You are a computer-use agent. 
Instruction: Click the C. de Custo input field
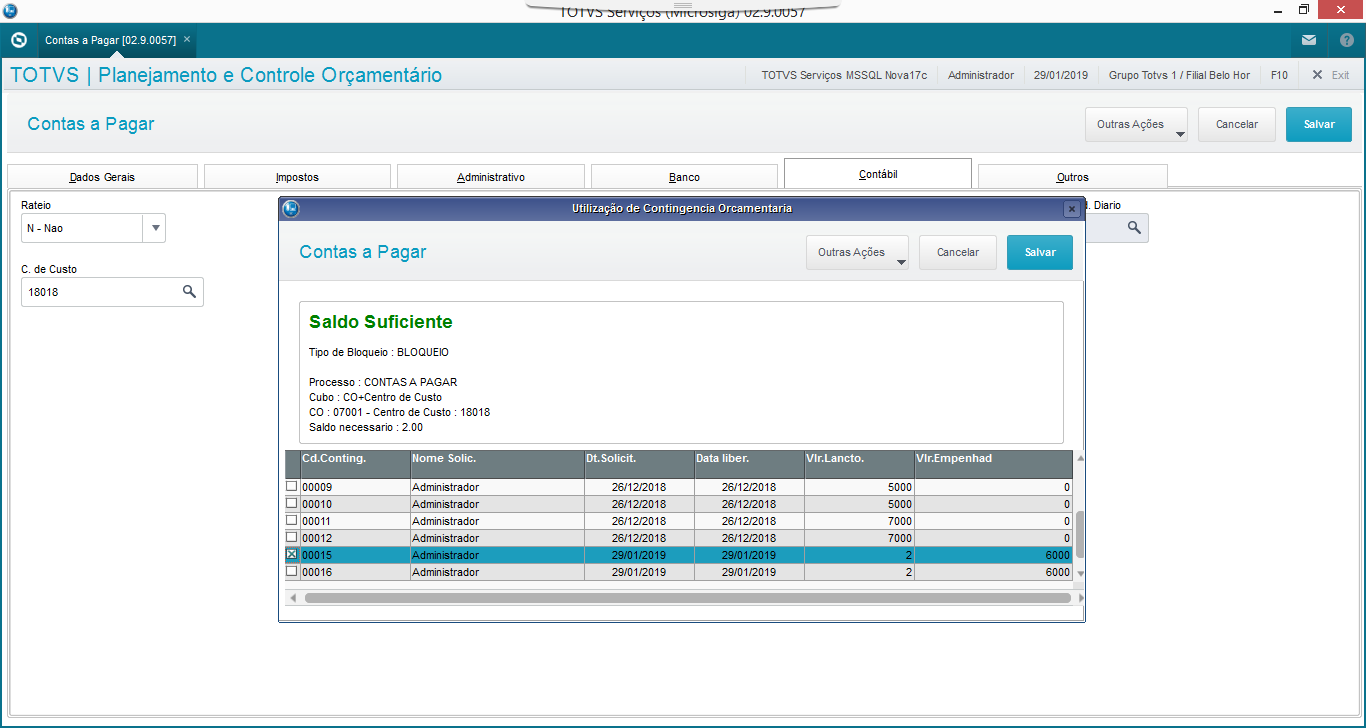point(112,292)
